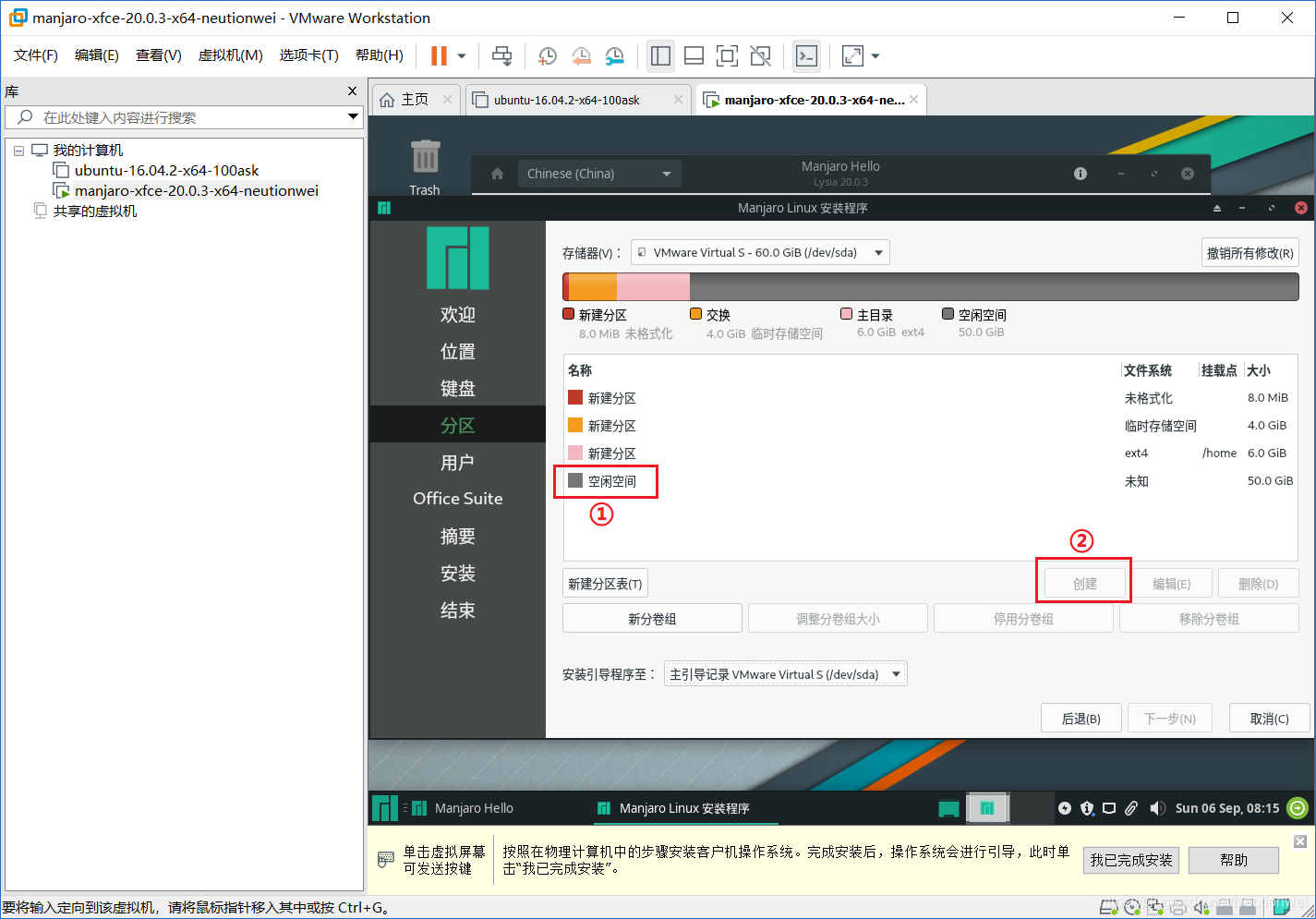Click the 新建分区表(T) button
1316x919 pixels.
click(x=605, y=584)
